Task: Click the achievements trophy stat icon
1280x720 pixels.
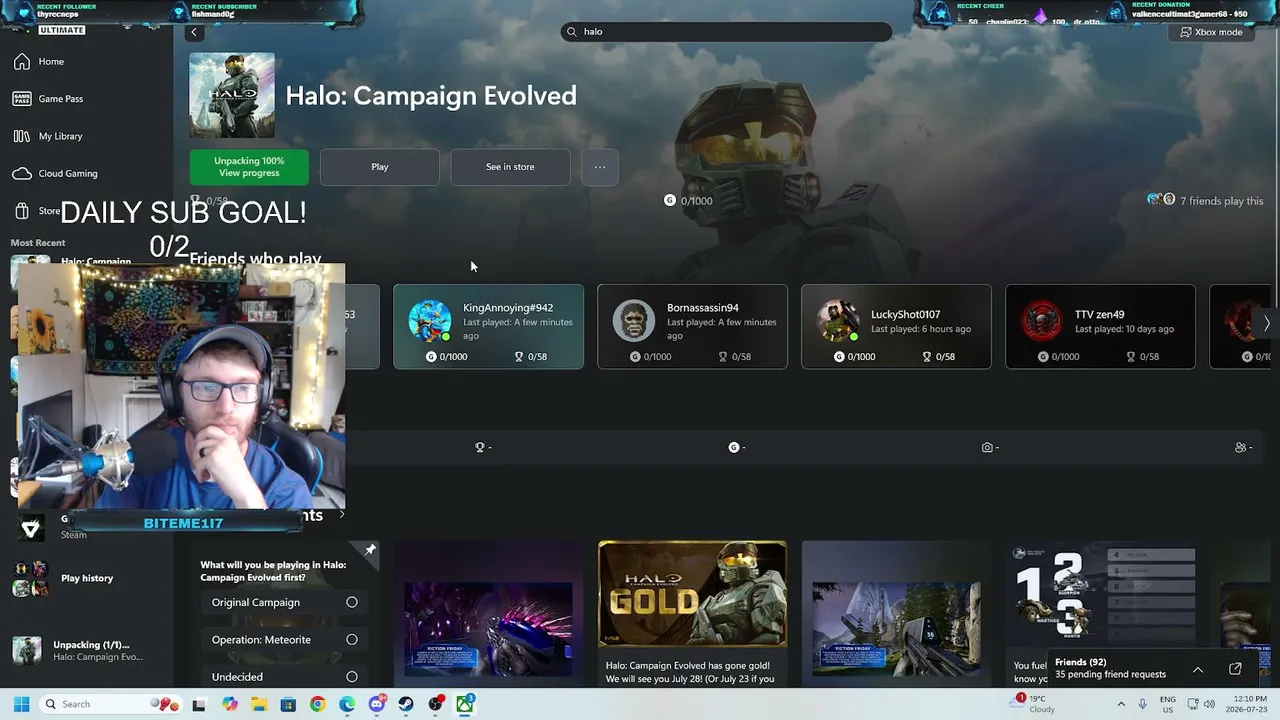Action: pyautogui.click(x=480, y=448)
